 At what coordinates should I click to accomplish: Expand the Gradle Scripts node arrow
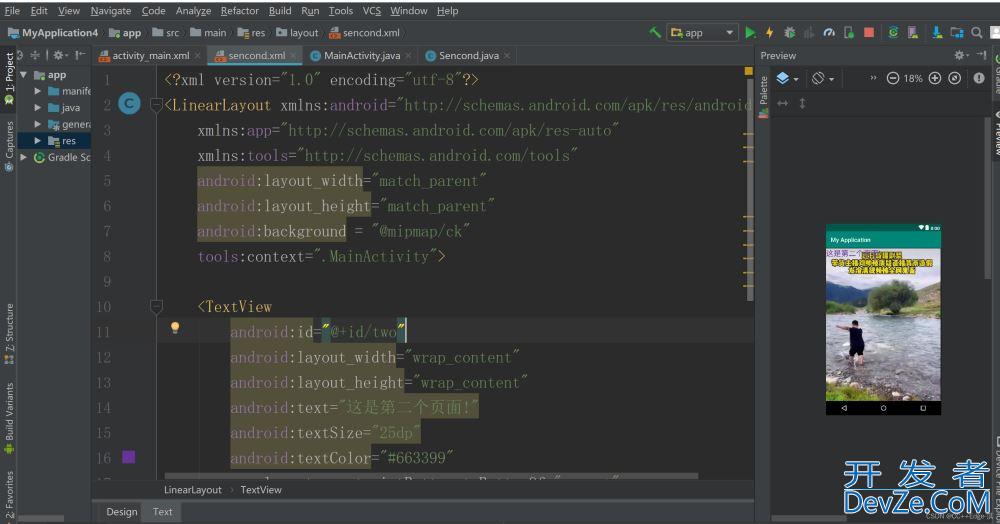click(x=24, y=157)
